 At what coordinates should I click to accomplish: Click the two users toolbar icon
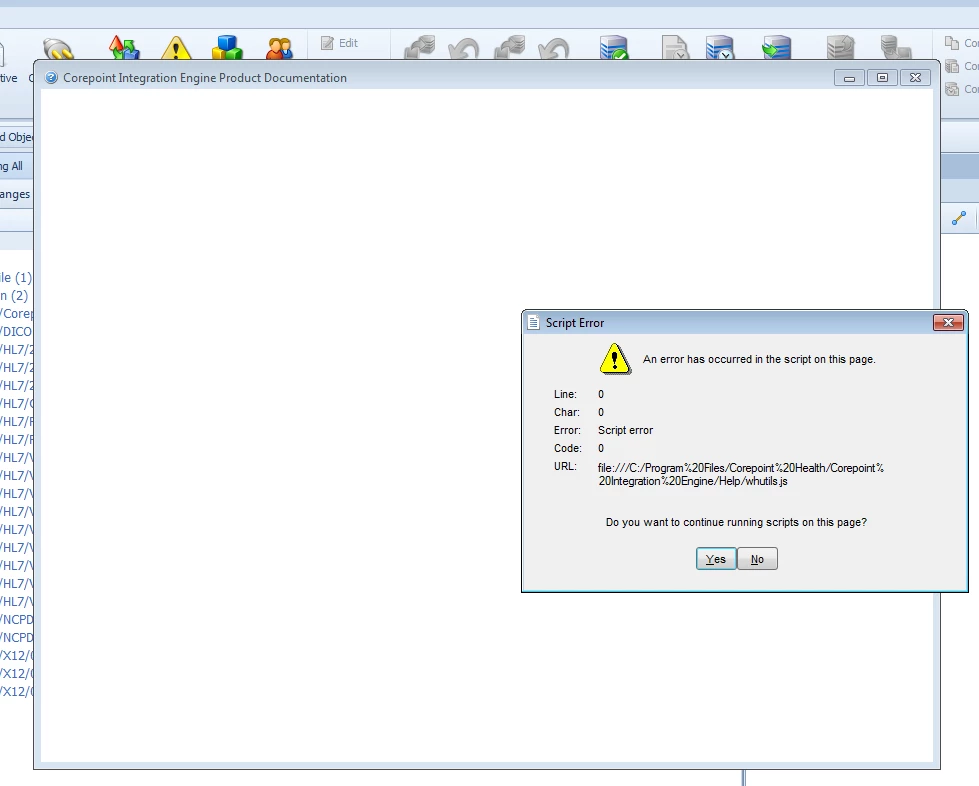279,49
